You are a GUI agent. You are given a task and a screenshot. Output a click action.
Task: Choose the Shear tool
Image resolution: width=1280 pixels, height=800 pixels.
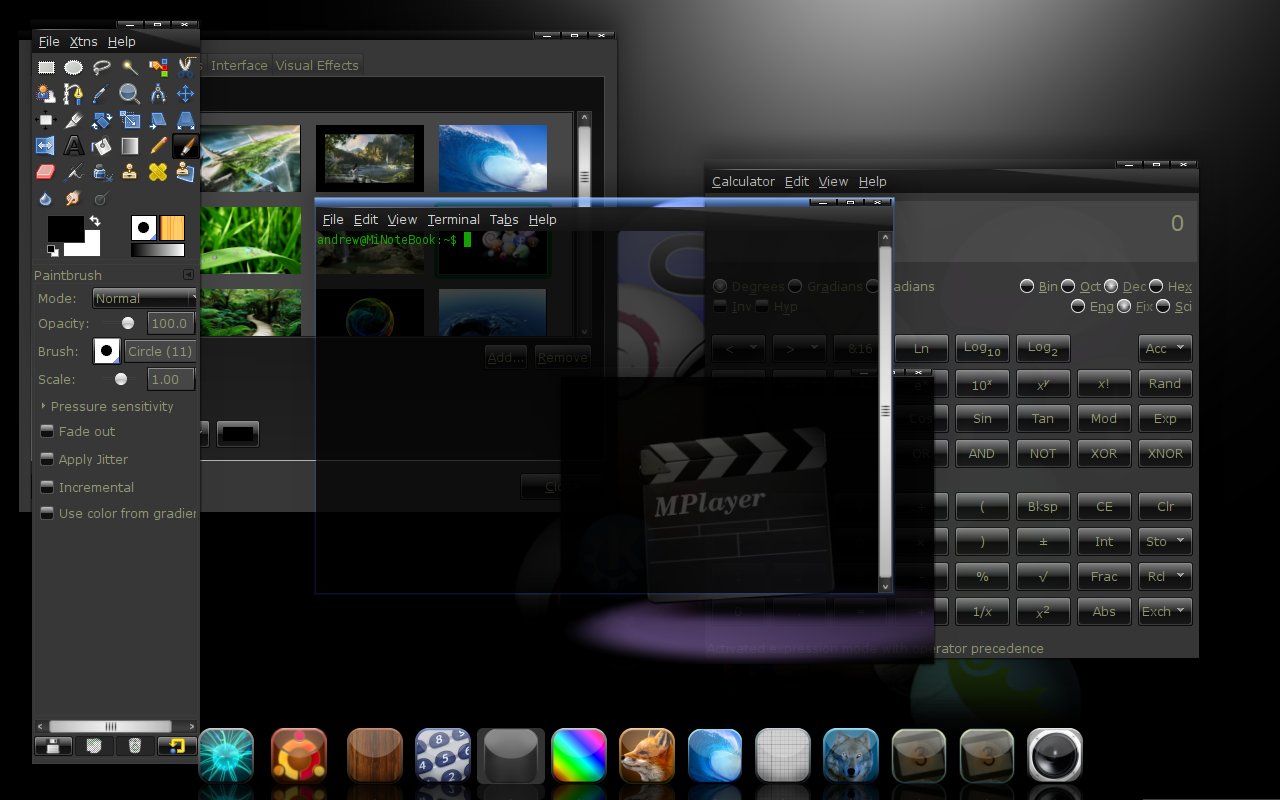(158, 120)
